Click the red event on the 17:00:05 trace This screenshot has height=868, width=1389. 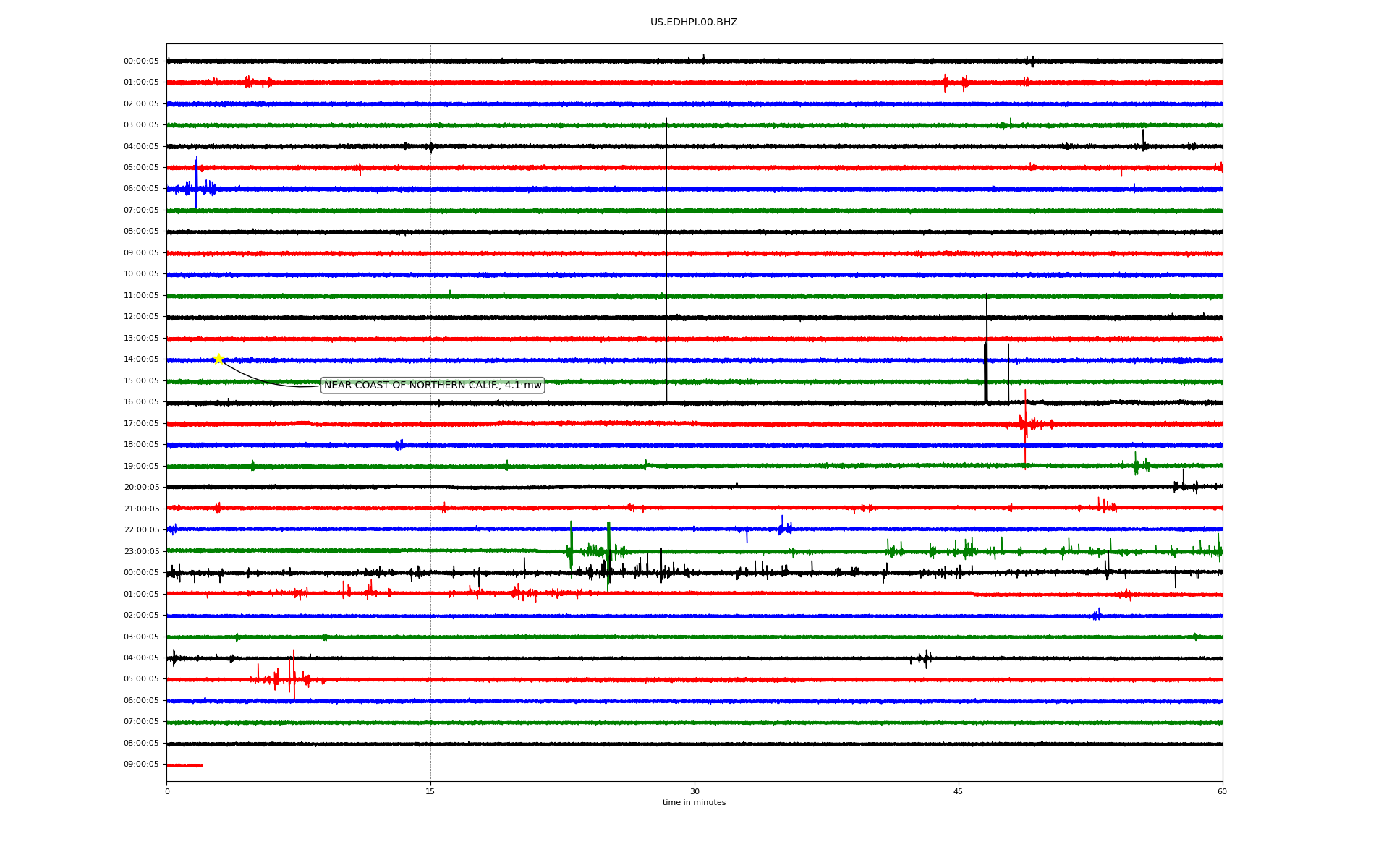[x=1025, y=424]
